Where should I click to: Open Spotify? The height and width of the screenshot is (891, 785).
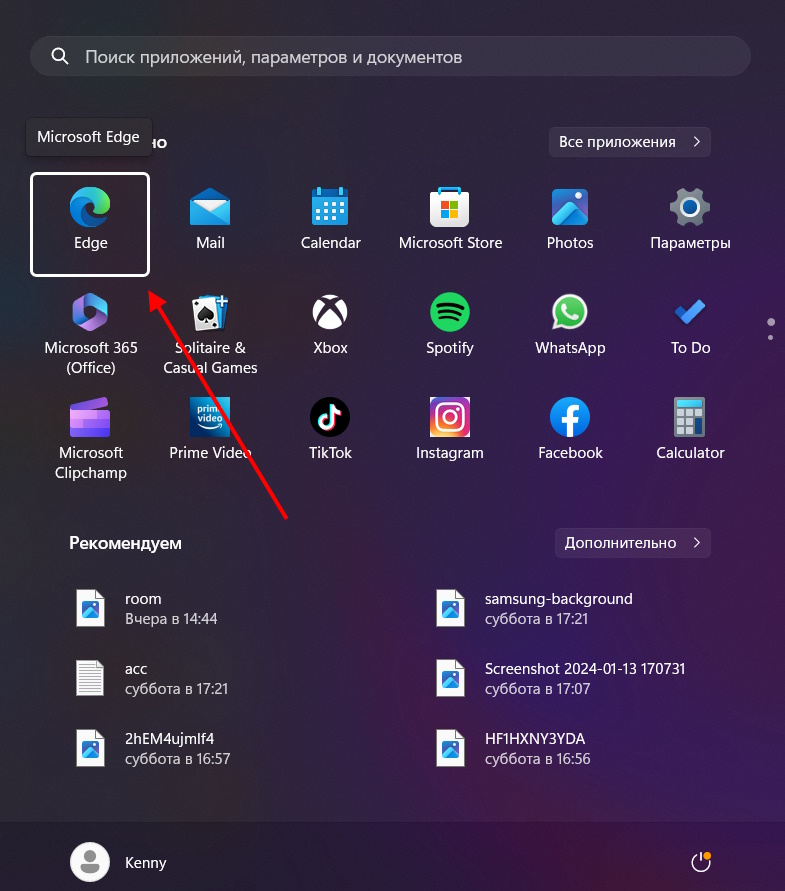click(x=450, y=325)
